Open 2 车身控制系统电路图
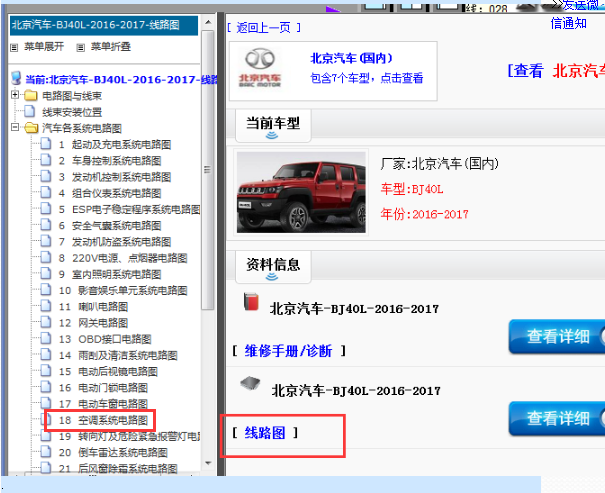Image resolution: width=605 pixels, height=493 pixels. pyautogui.click(x=110, y=161)
